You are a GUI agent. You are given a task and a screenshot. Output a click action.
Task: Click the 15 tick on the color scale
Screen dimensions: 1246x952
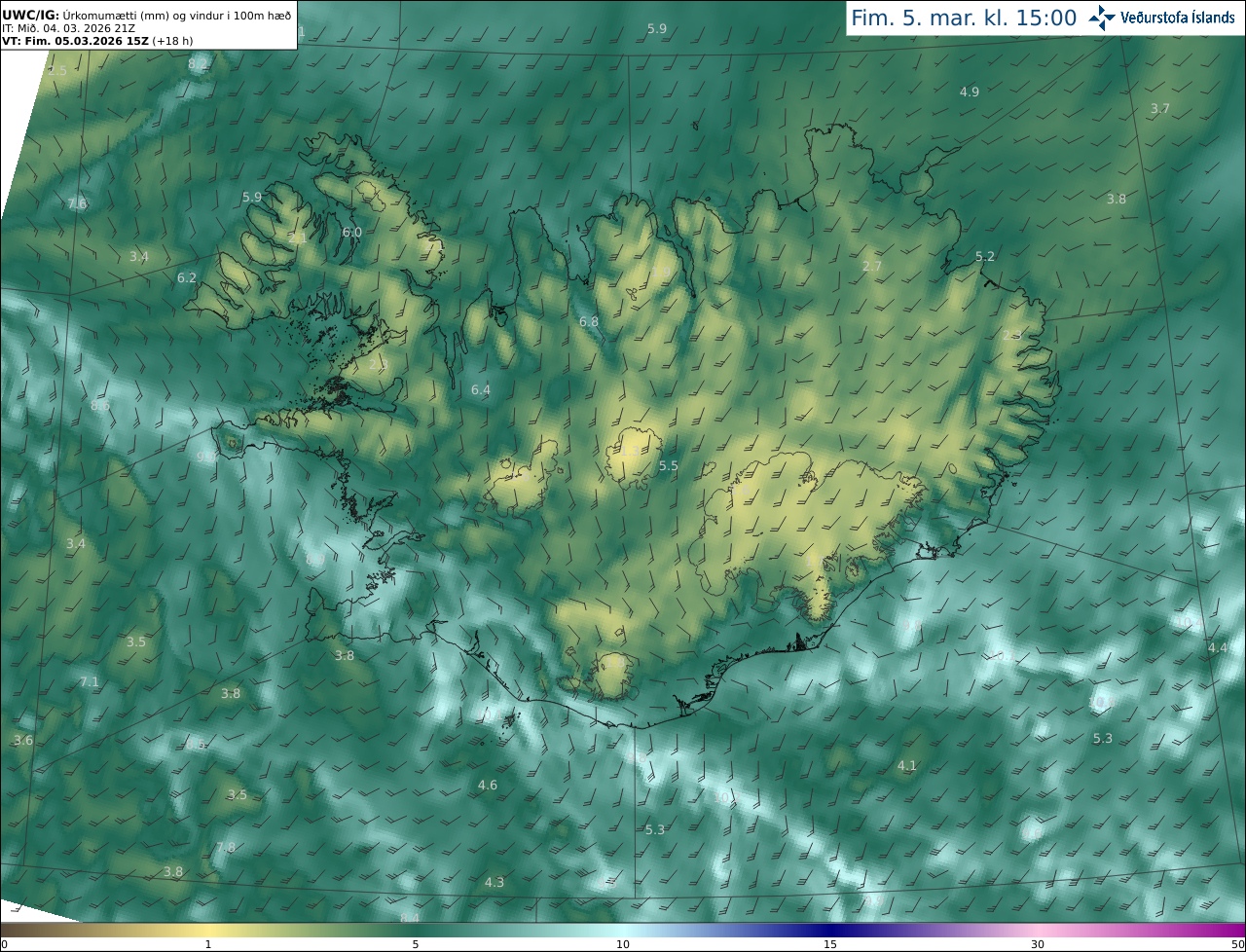tap(830, 944)
